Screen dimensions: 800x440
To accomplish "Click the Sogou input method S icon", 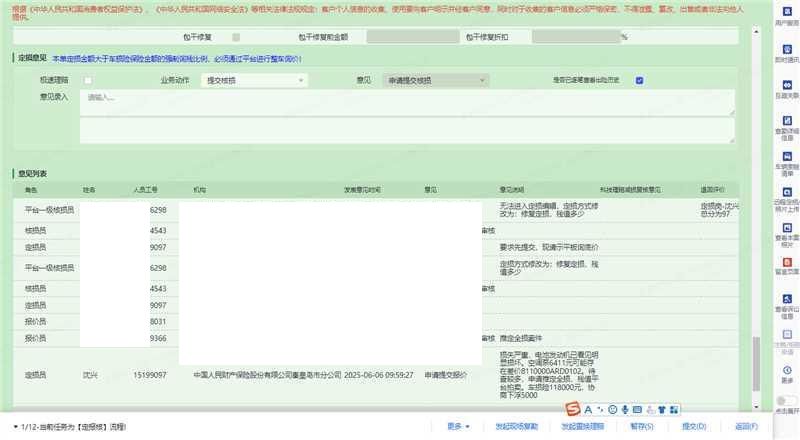I will click(573, 409).
